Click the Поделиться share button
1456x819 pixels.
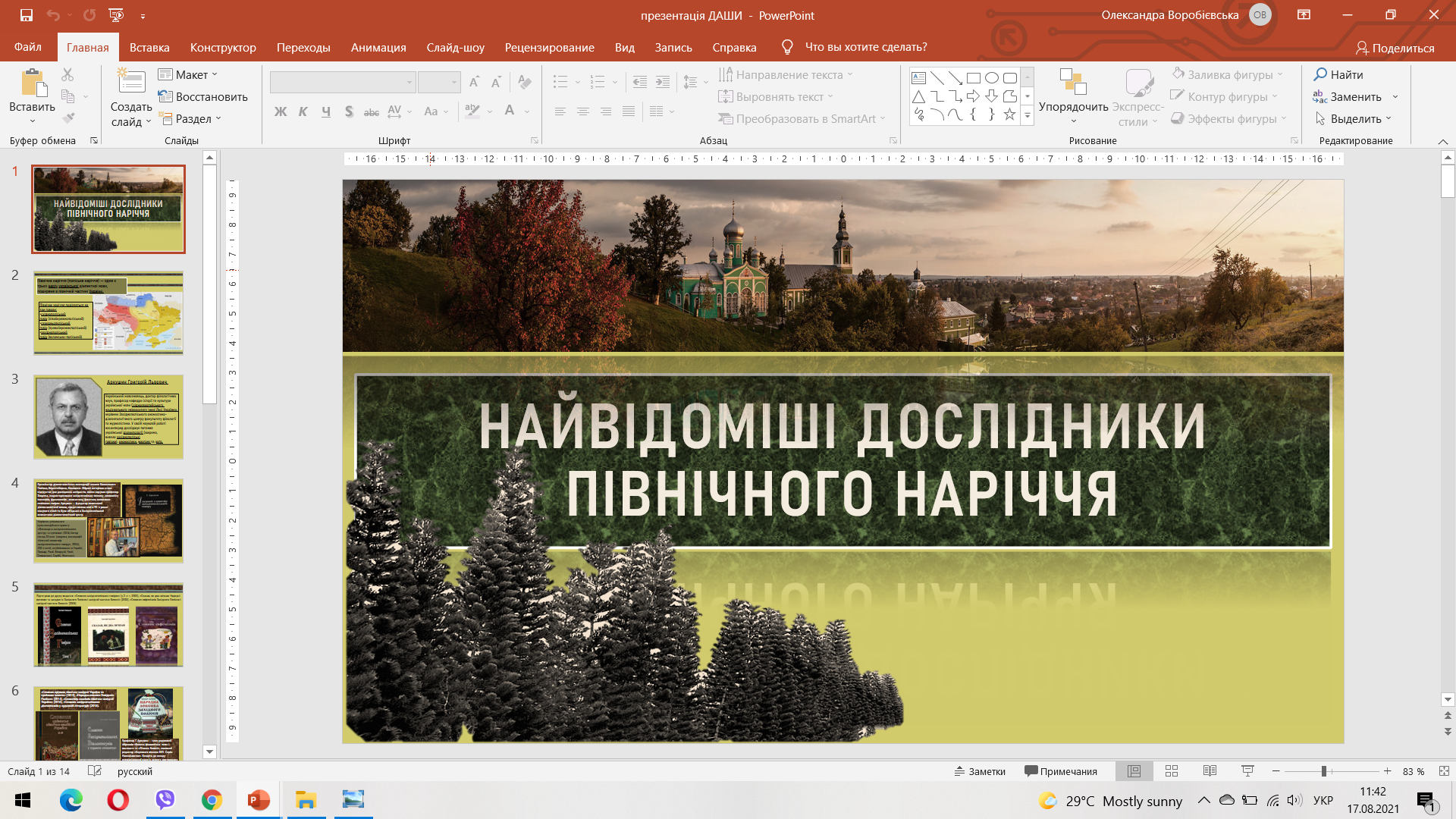[1395, 48]
